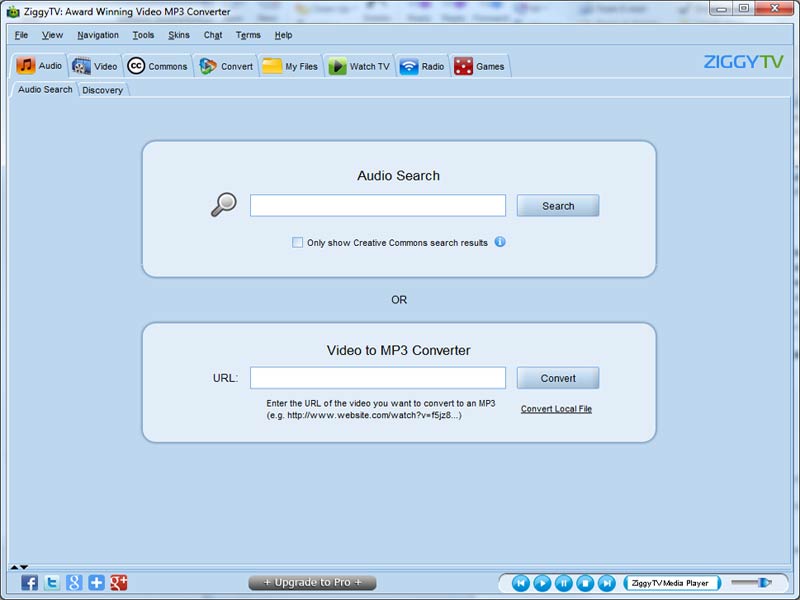Click the small down arrow above the social icons
Viewport: 800px width, 600px height.
pyautogui.click(x=24, y=567)
